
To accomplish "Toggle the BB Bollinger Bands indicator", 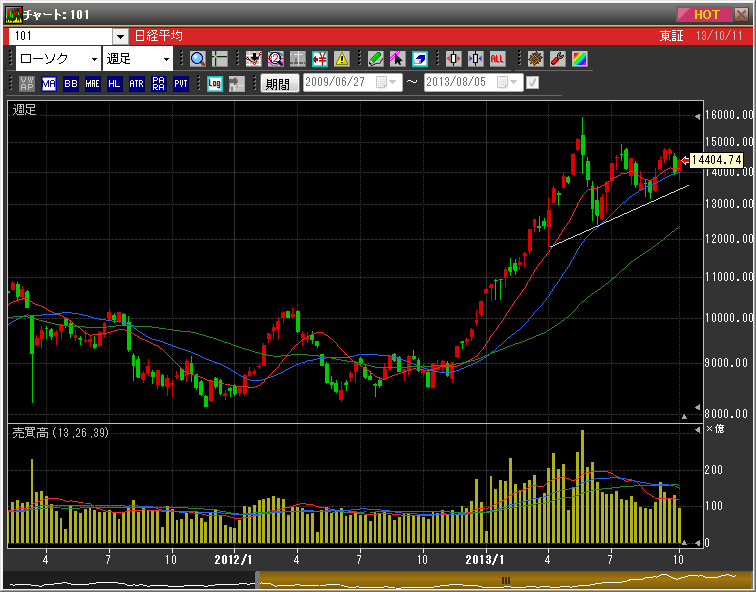I will click(x=70, y=84).
